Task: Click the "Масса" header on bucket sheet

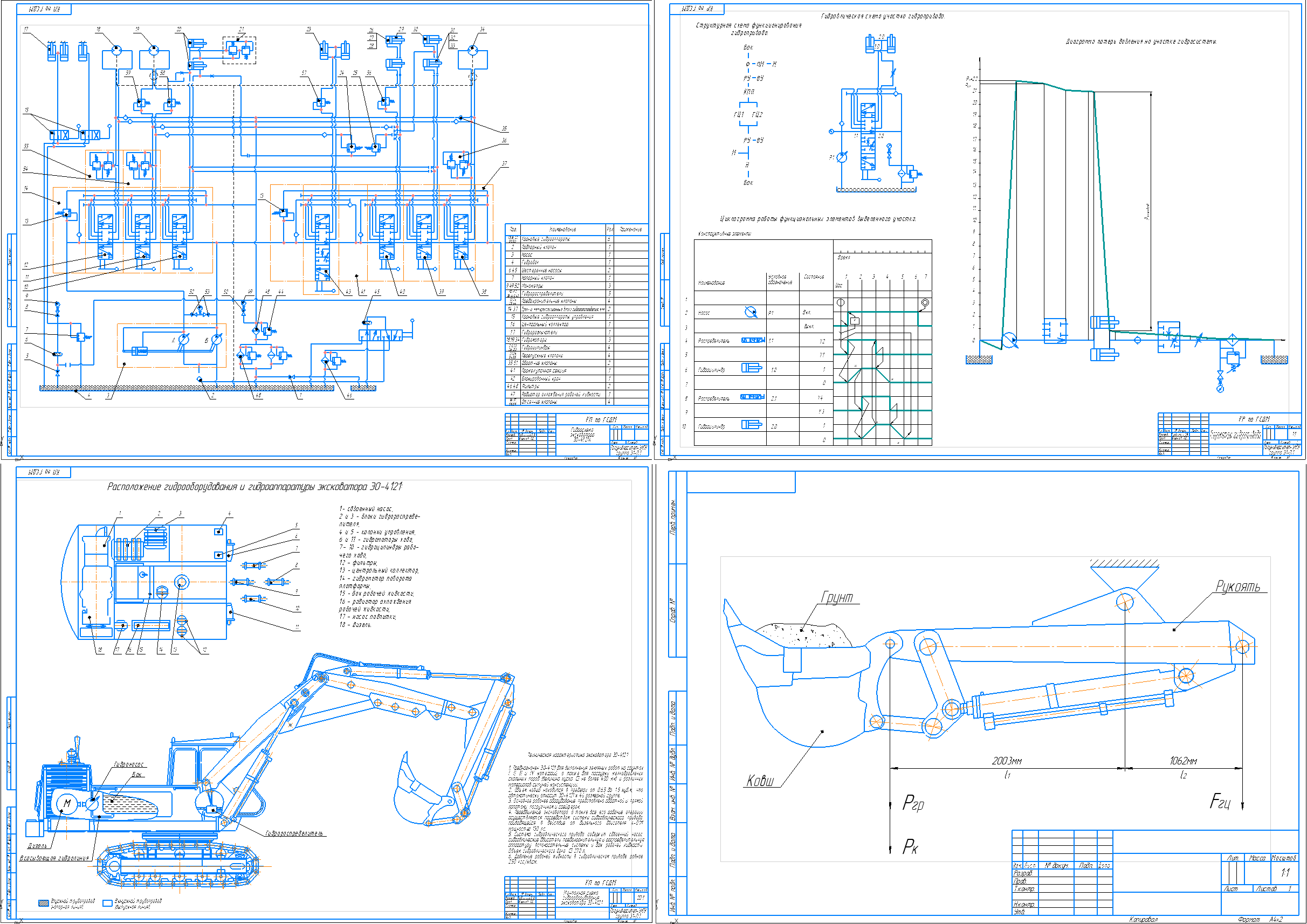Action: [1257, 857]
